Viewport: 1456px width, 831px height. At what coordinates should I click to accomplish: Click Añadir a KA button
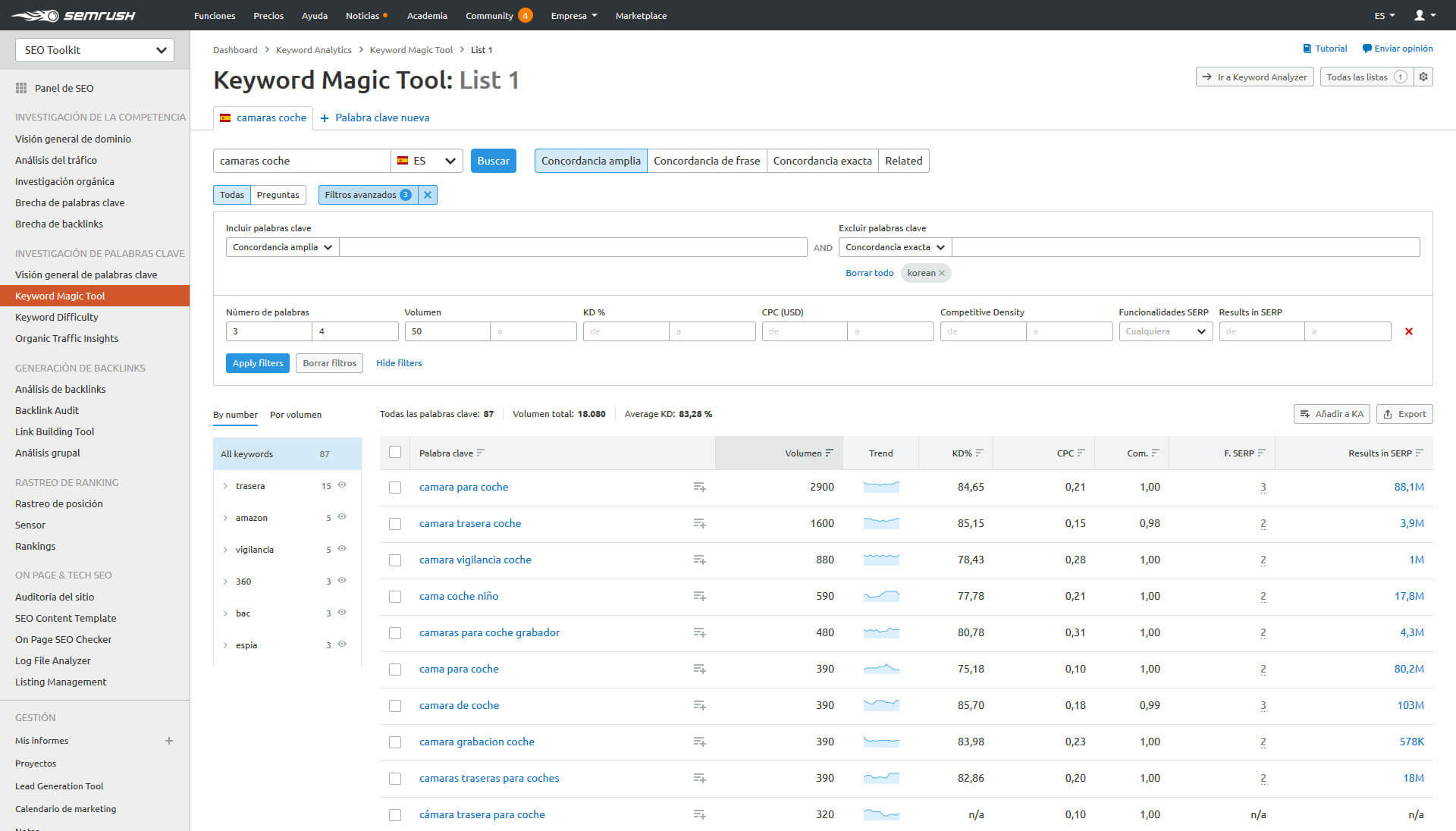(x=1331, y=414)
